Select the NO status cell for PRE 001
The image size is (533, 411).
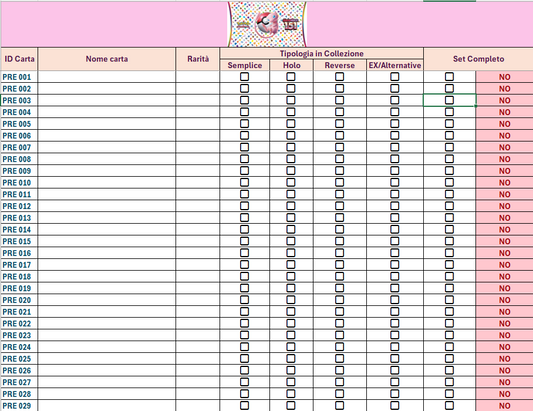(504, 77)
